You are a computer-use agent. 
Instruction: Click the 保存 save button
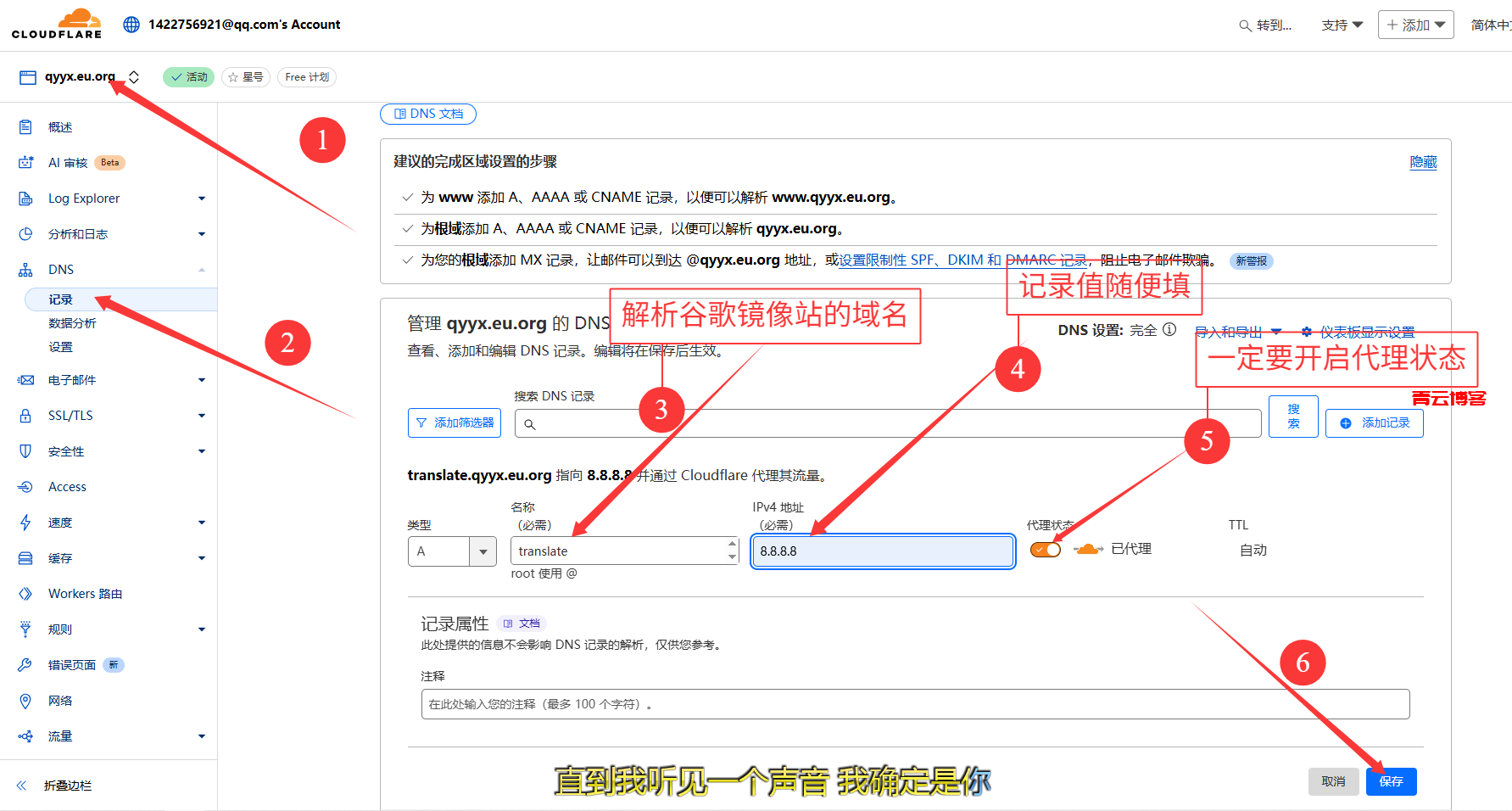click(1392, 781)
